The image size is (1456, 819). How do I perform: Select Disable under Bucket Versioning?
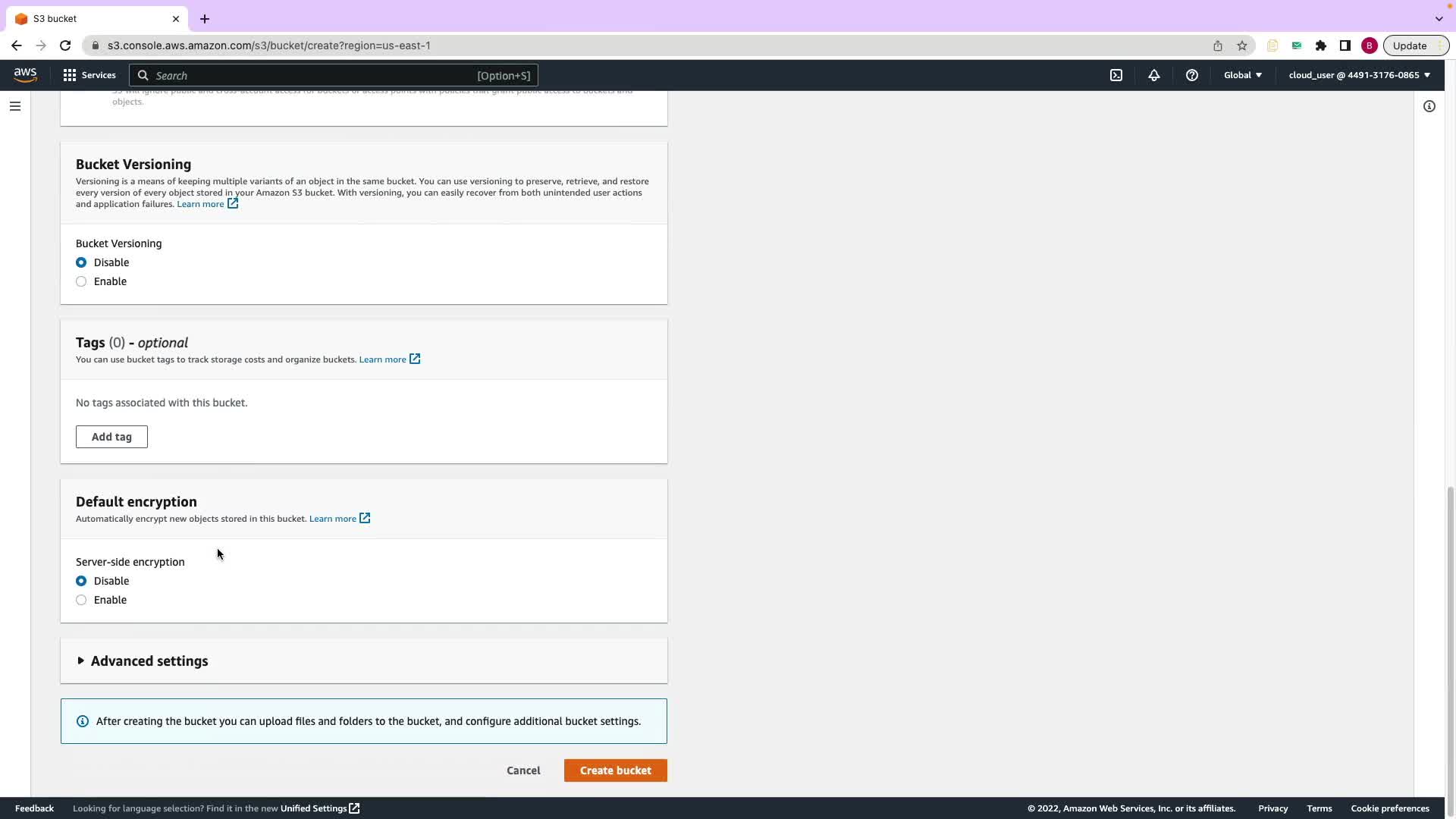click(81, 262)
